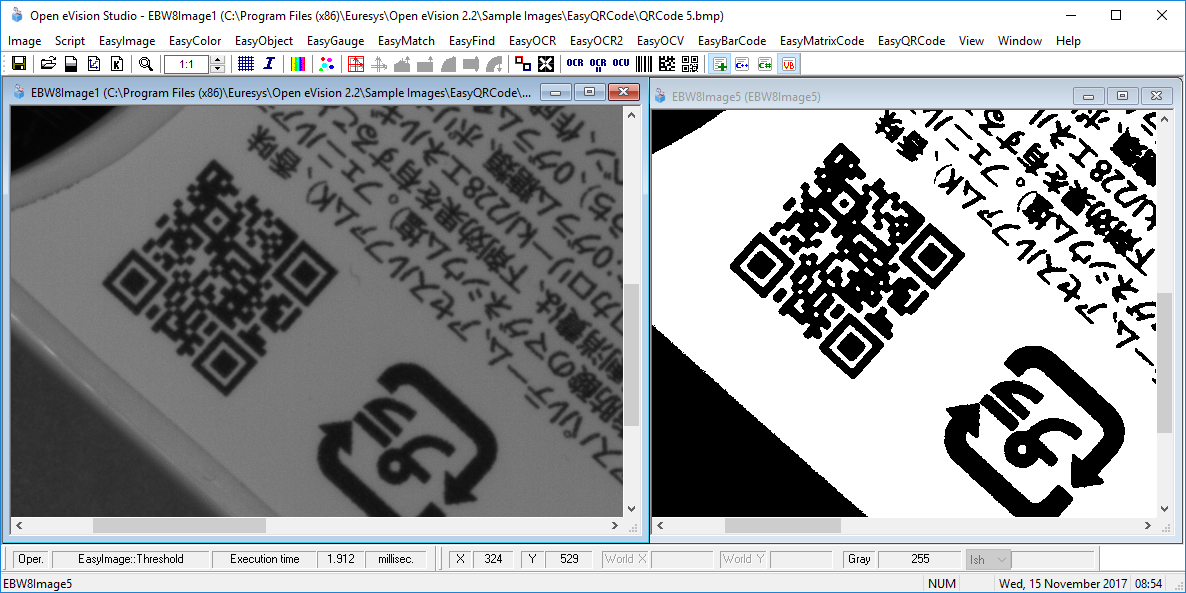
Task: Click EBW8Image1 horizontal scrollbar thumb
Action: (179, 525)
